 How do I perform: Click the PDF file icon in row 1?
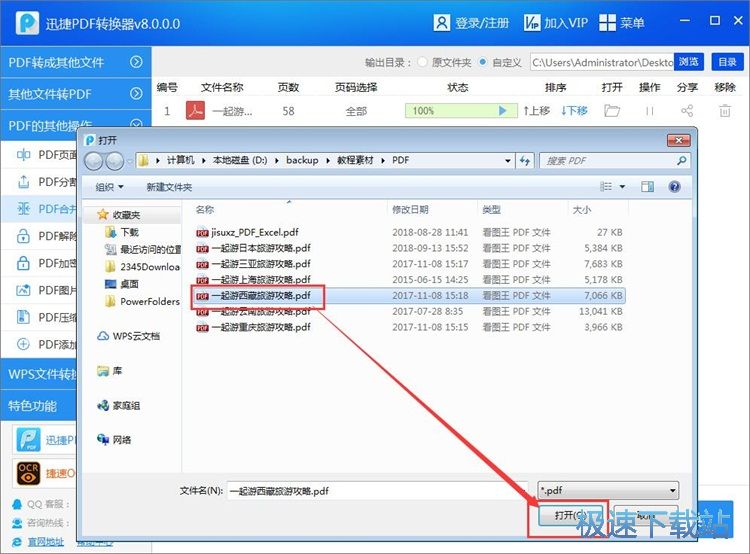(195, 111)
